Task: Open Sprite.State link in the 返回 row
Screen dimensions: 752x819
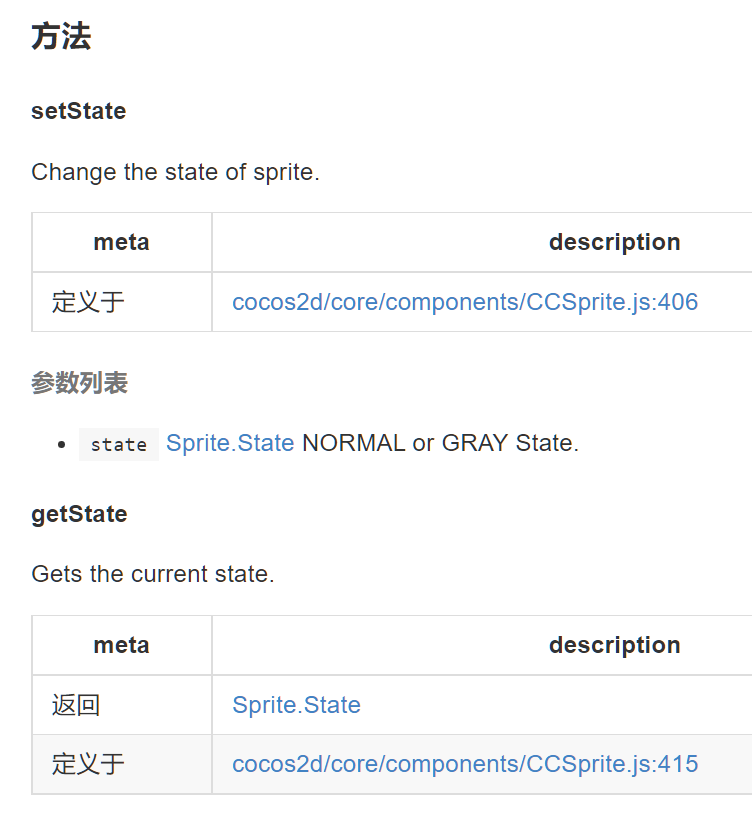Action: click(296, 705)
